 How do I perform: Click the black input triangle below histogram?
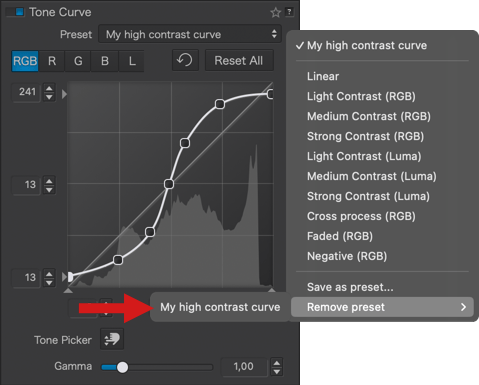tap(68, 291)
